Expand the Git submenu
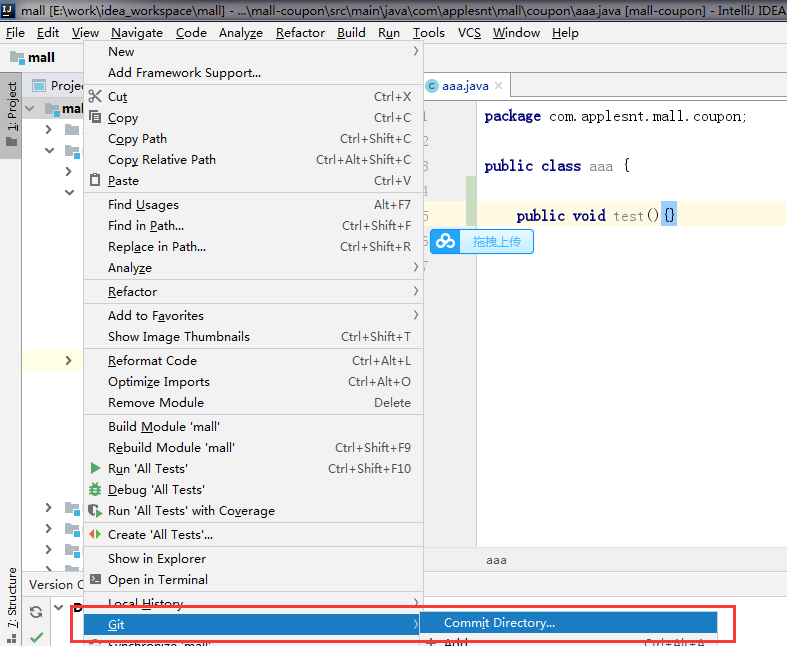This screenshot has height=646, width=787. coord(252,624)
